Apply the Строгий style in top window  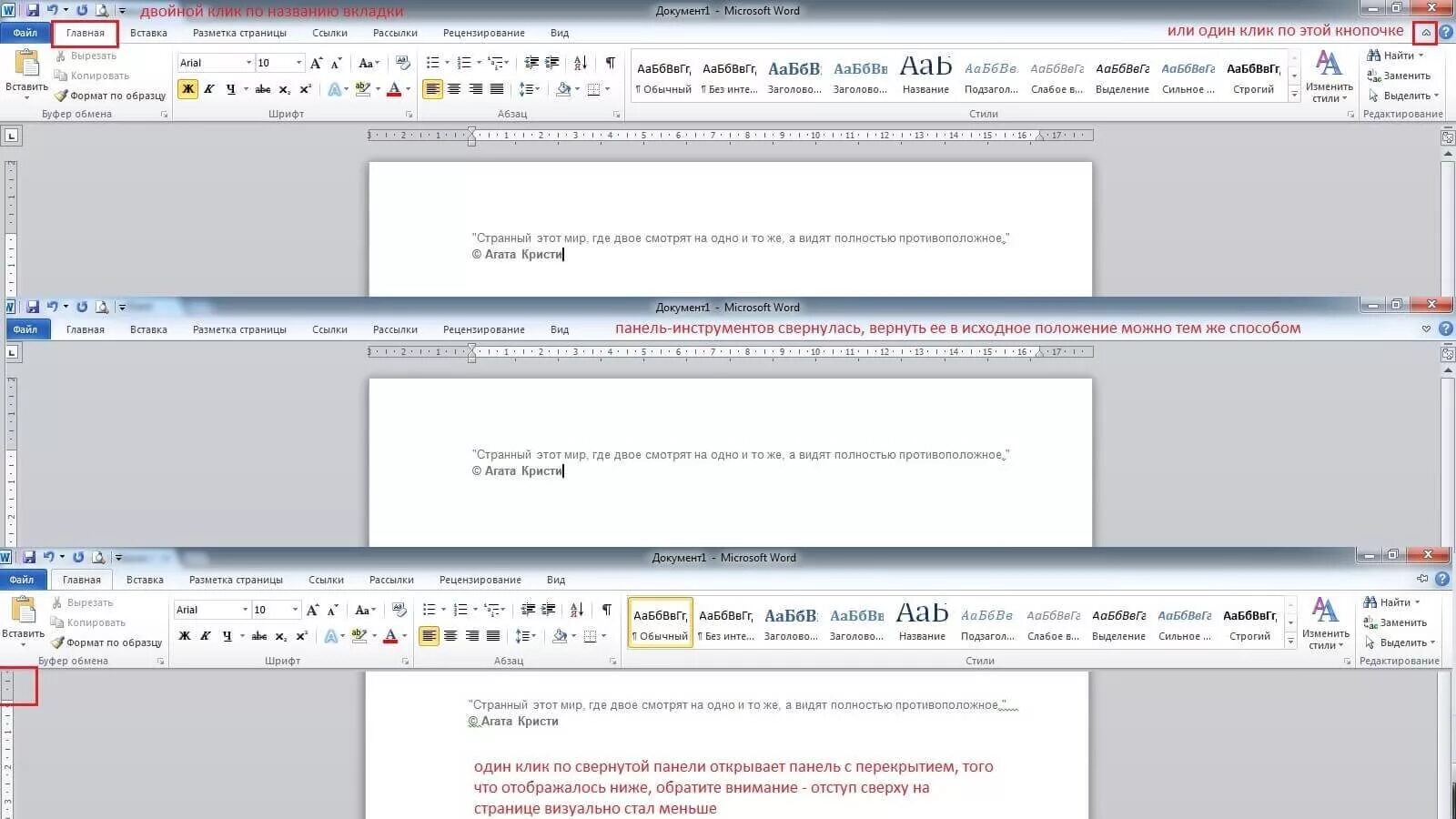click(x=1253, y=75)
